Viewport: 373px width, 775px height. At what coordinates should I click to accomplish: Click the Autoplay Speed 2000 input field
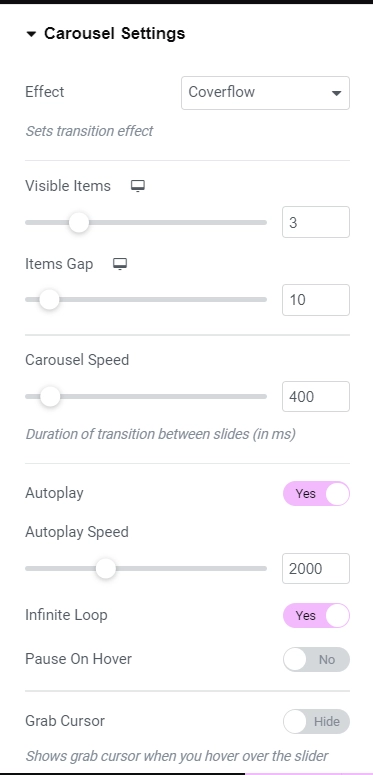[316, 568]
